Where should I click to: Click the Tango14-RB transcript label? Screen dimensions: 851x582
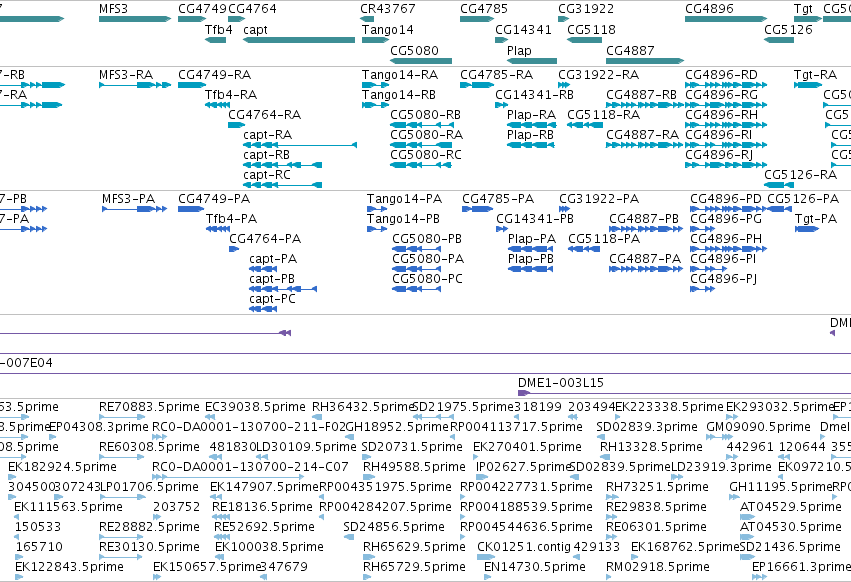tap(399, 94)
